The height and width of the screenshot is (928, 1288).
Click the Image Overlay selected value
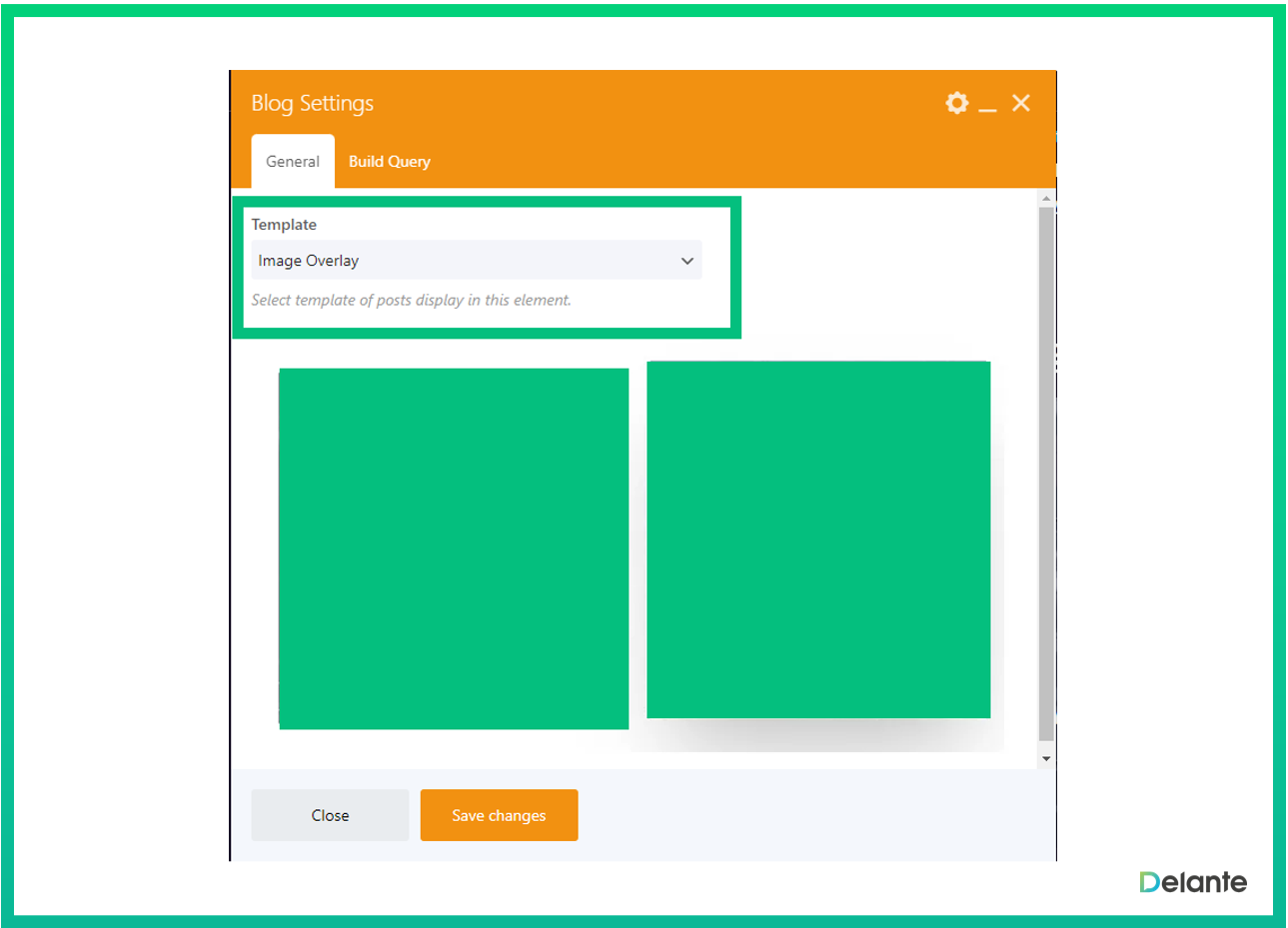click(309, 261)
